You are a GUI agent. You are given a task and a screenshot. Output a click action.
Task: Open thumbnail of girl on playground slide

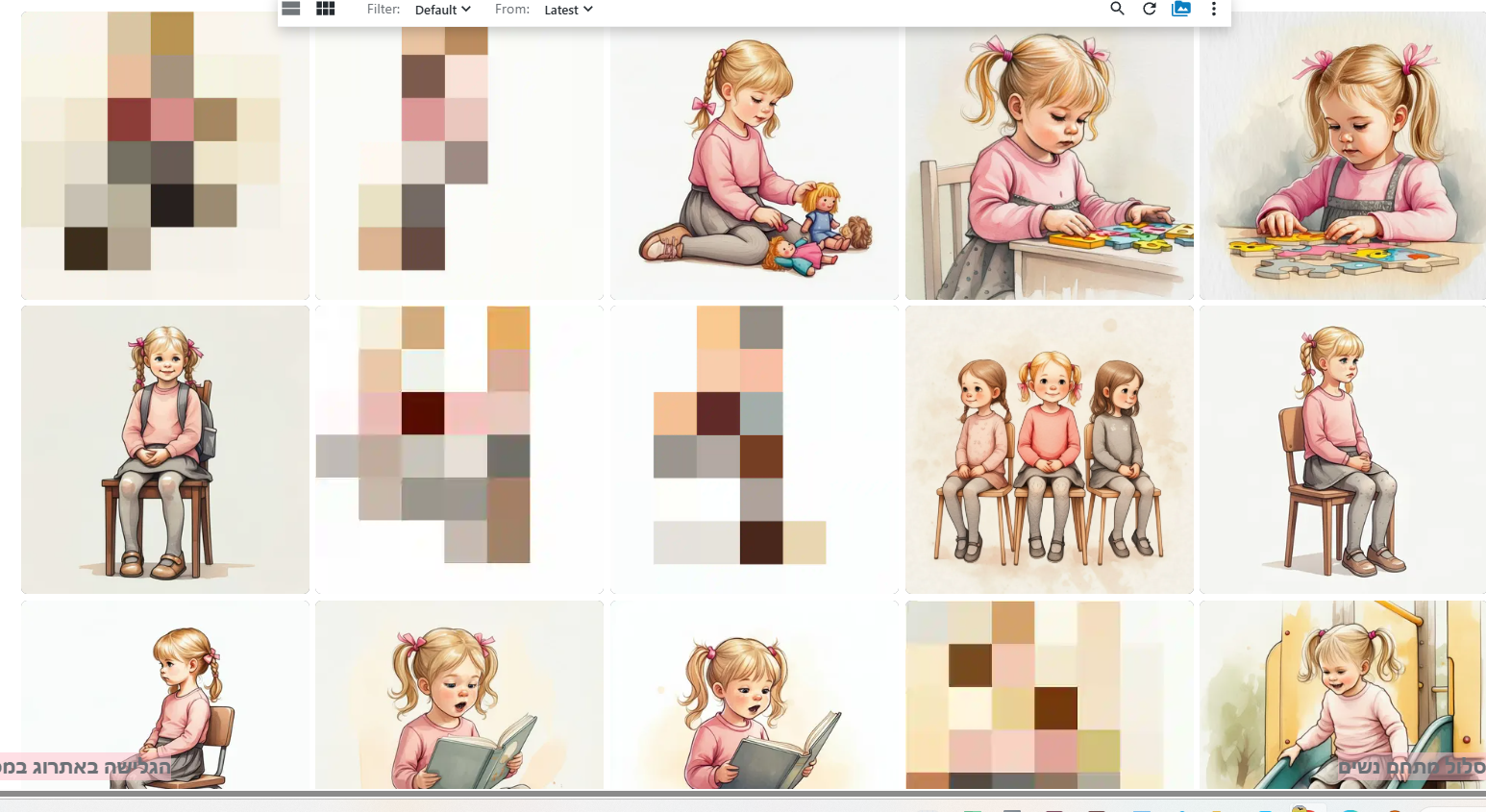1343,695
